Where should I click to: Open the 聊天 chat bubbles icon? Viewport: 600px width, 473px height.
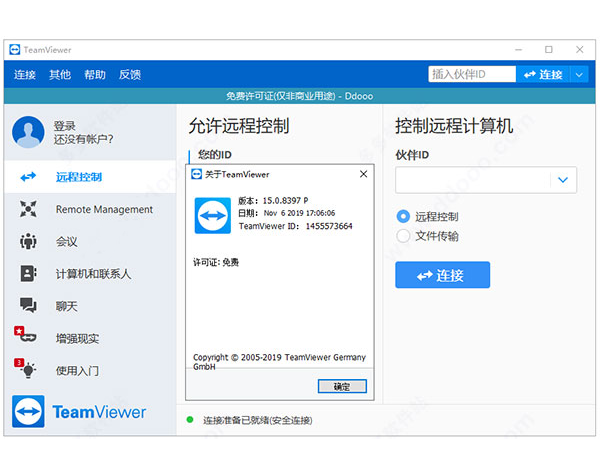[x=28, y=305]
